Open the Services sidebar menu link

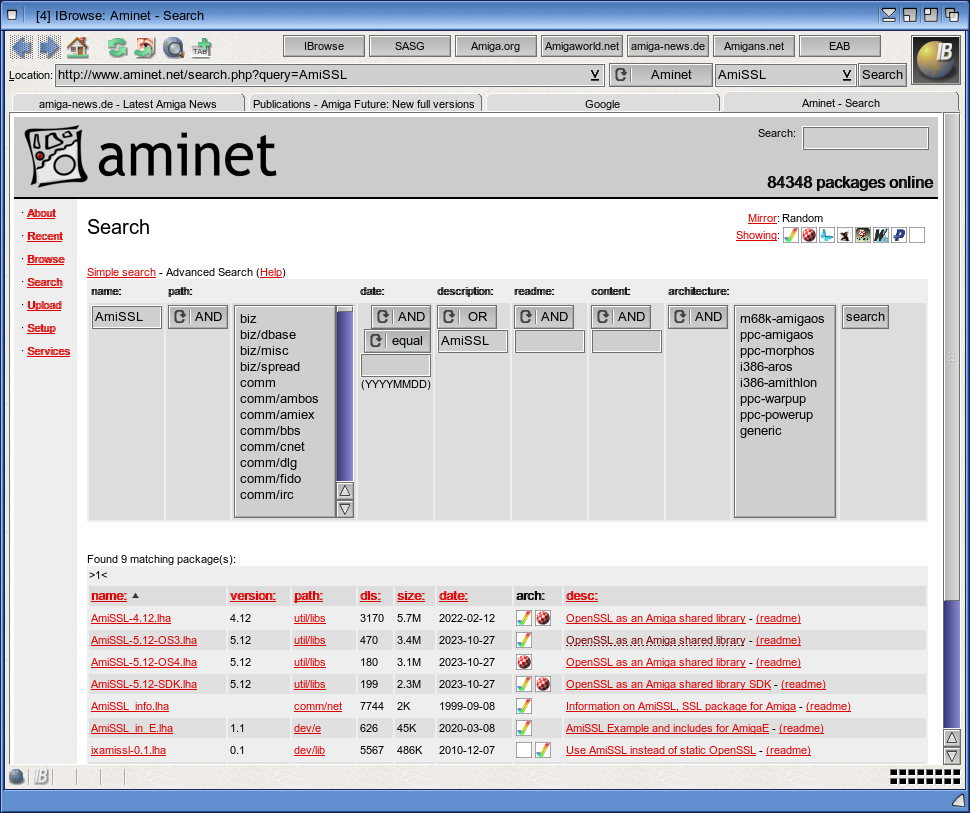(x=48, y=351)
